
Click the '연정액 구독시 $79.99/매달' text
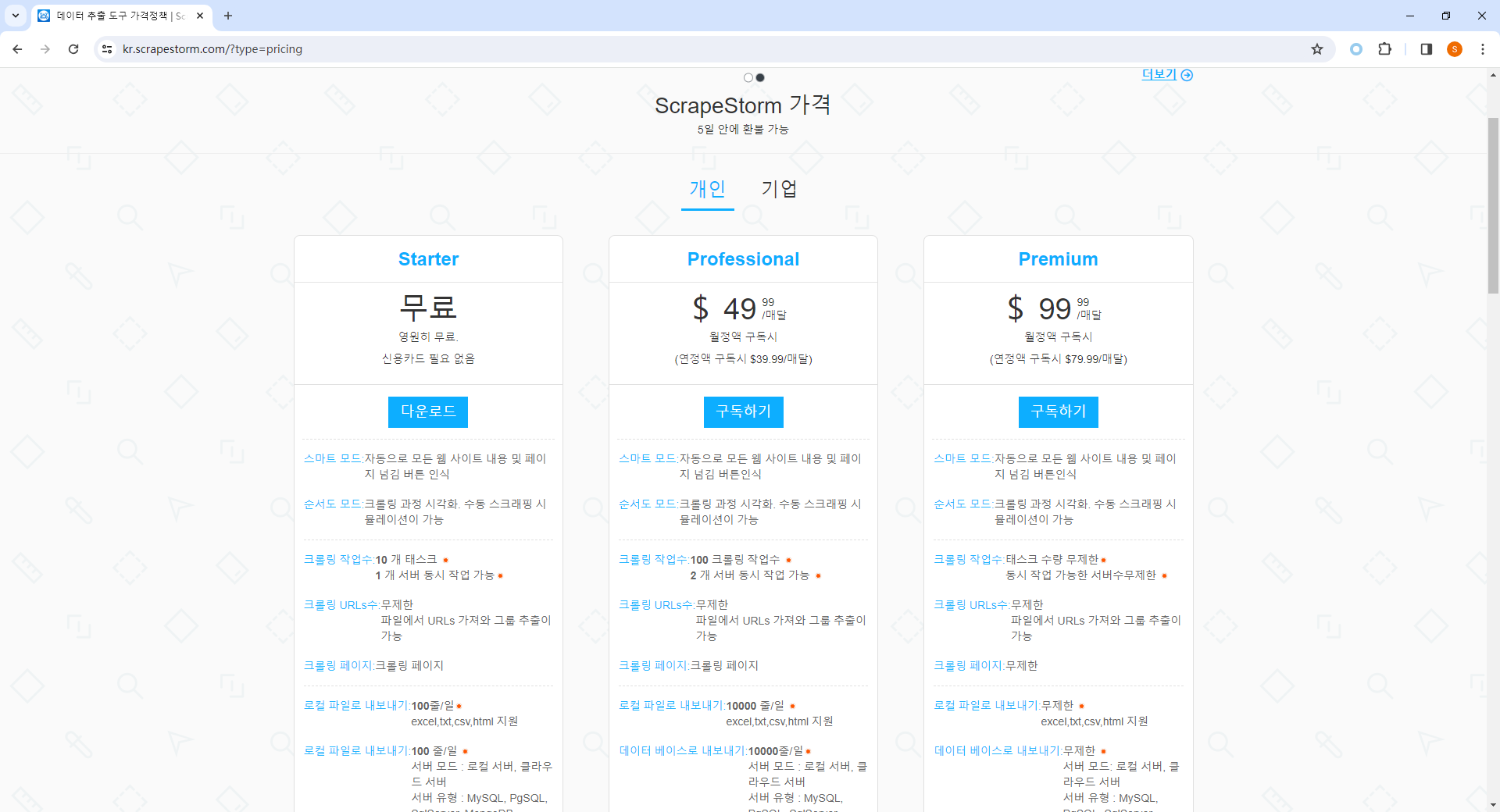[1058, 359]
